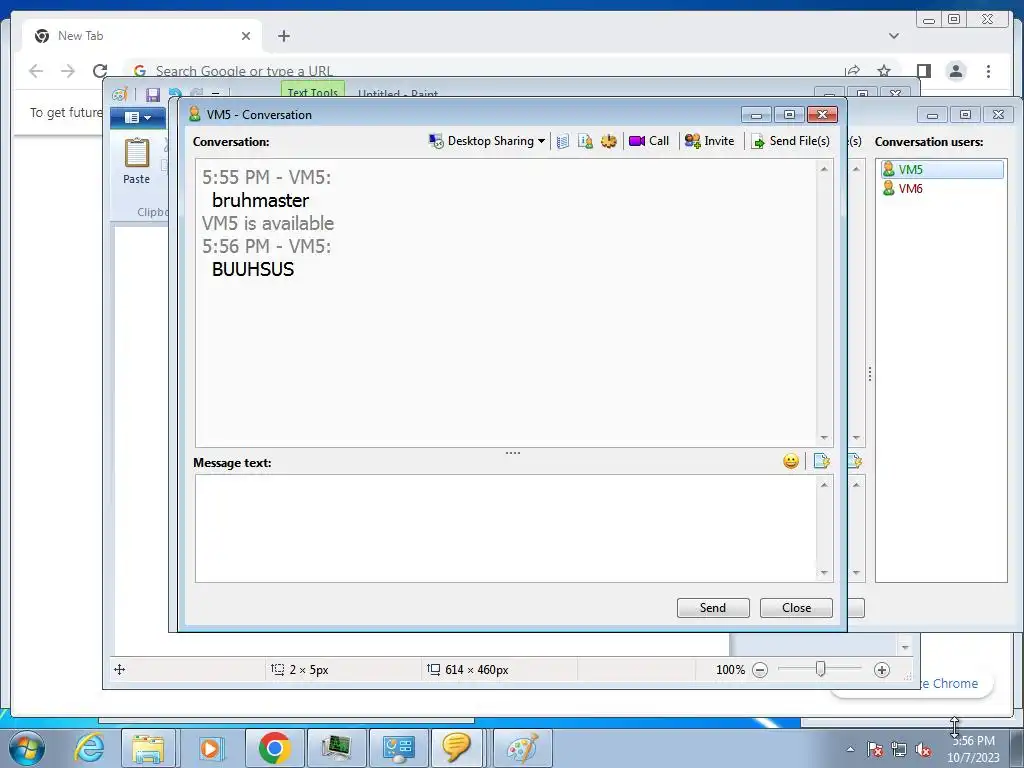Click the muted volume tray icon
Screen dimensions: 1024x768
tap(923, 749)
